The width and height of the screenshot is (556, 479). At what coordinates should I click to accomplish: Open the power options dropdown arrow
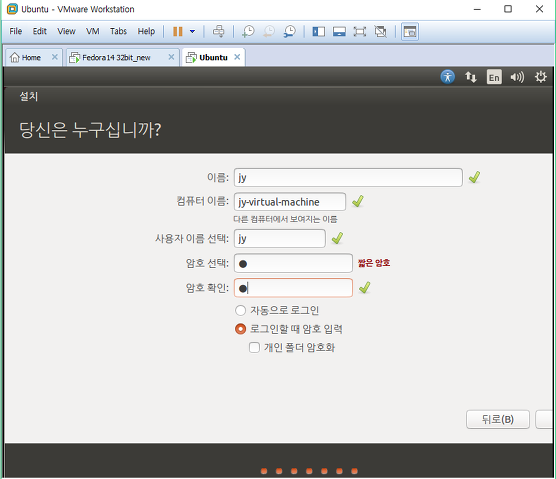(192, 32)
